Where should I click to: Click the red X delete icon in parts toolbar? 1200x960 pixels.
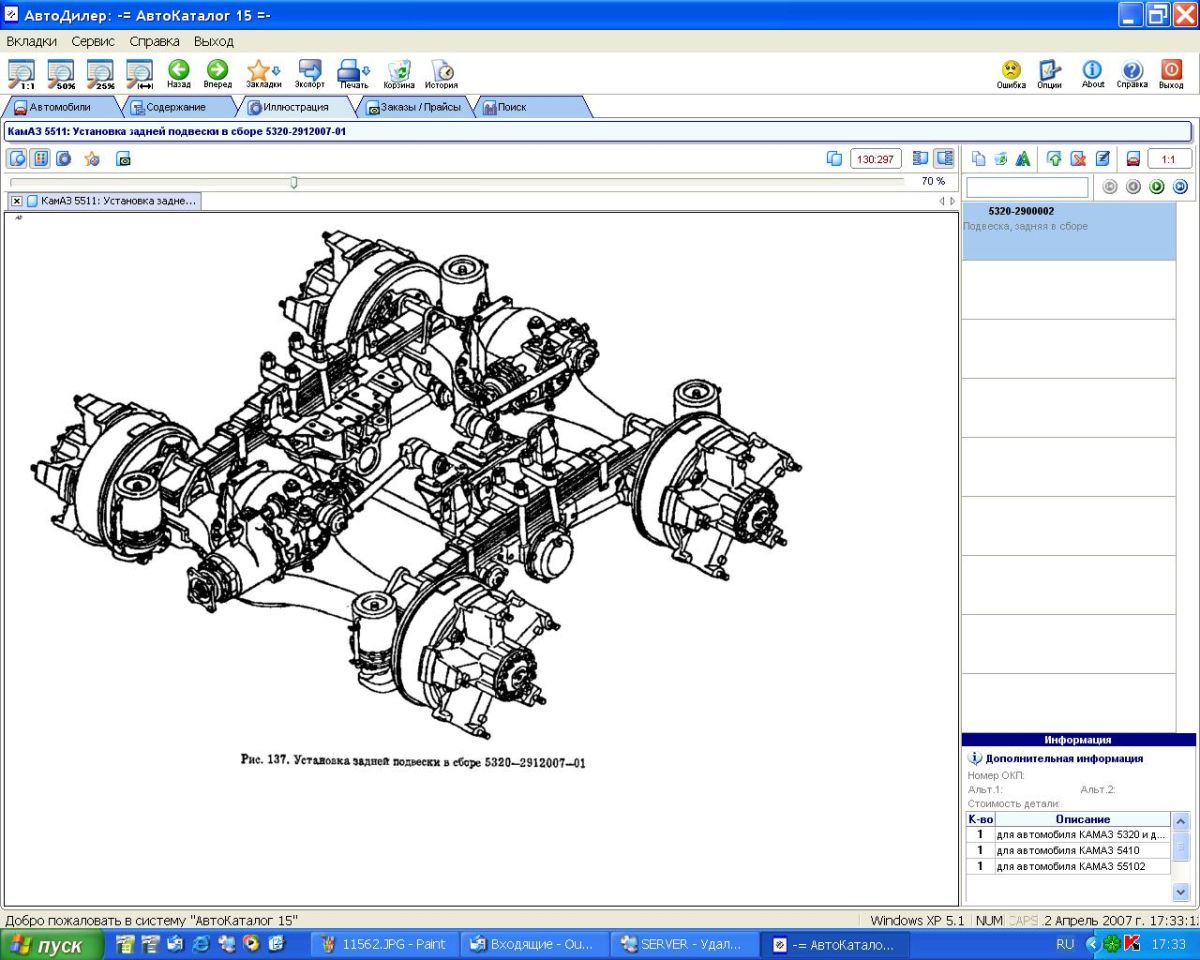(x=1078, y=158)
